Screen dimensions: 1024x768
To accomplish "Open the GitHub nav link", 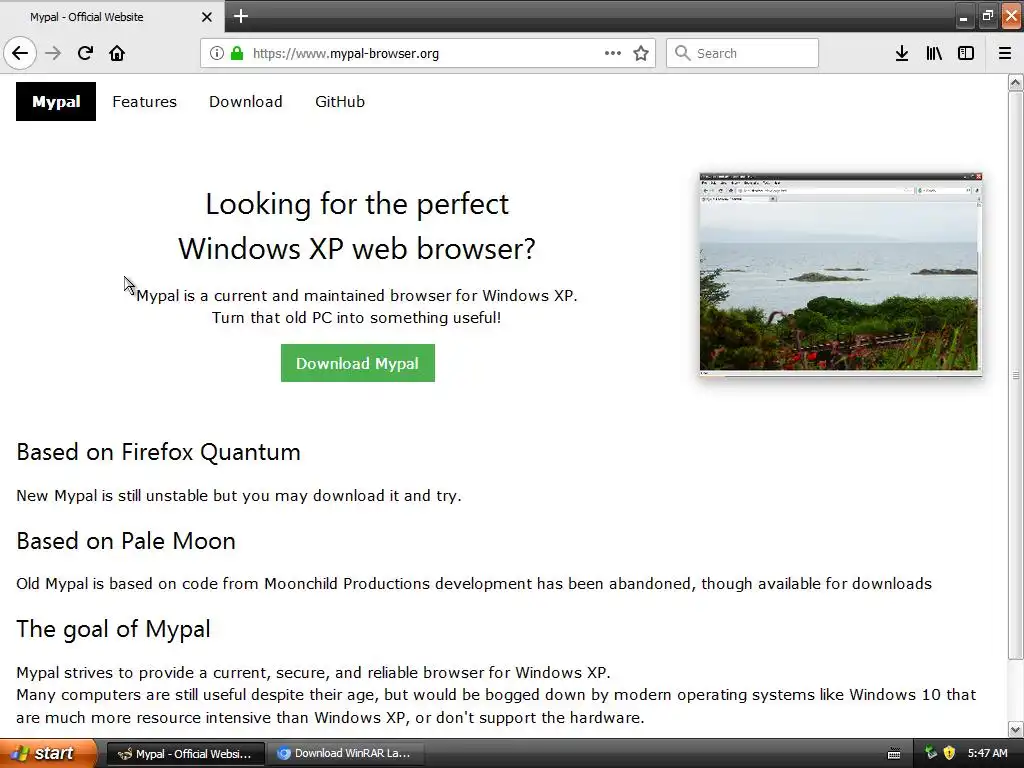I will 340,102.
